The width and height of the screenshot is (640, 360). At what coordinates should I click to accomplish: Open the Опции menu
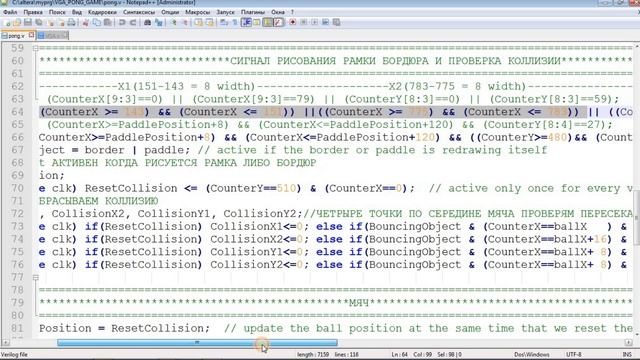coord(170,12)
